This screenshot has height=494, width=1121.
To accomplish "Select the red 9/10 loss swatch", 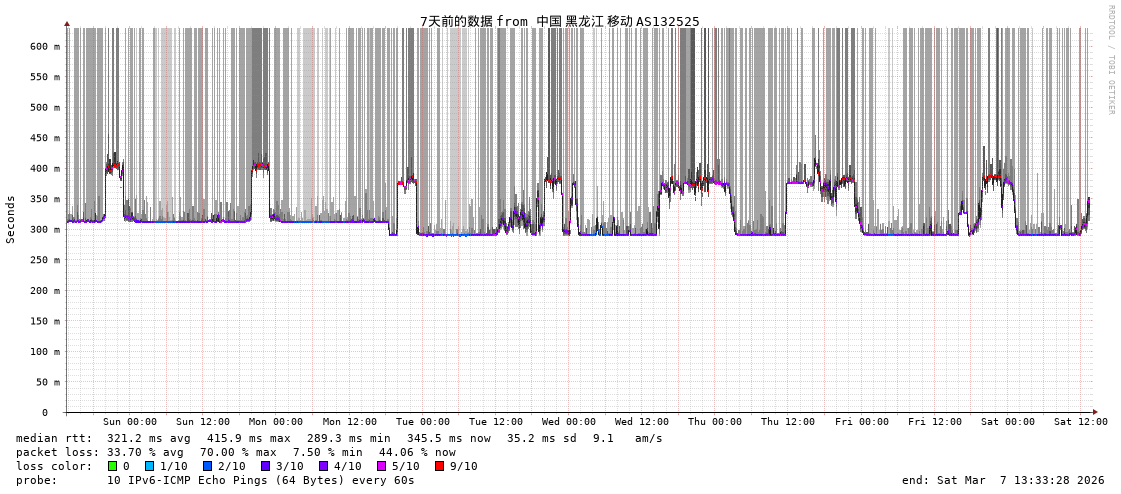I will (x=439, y=466).
